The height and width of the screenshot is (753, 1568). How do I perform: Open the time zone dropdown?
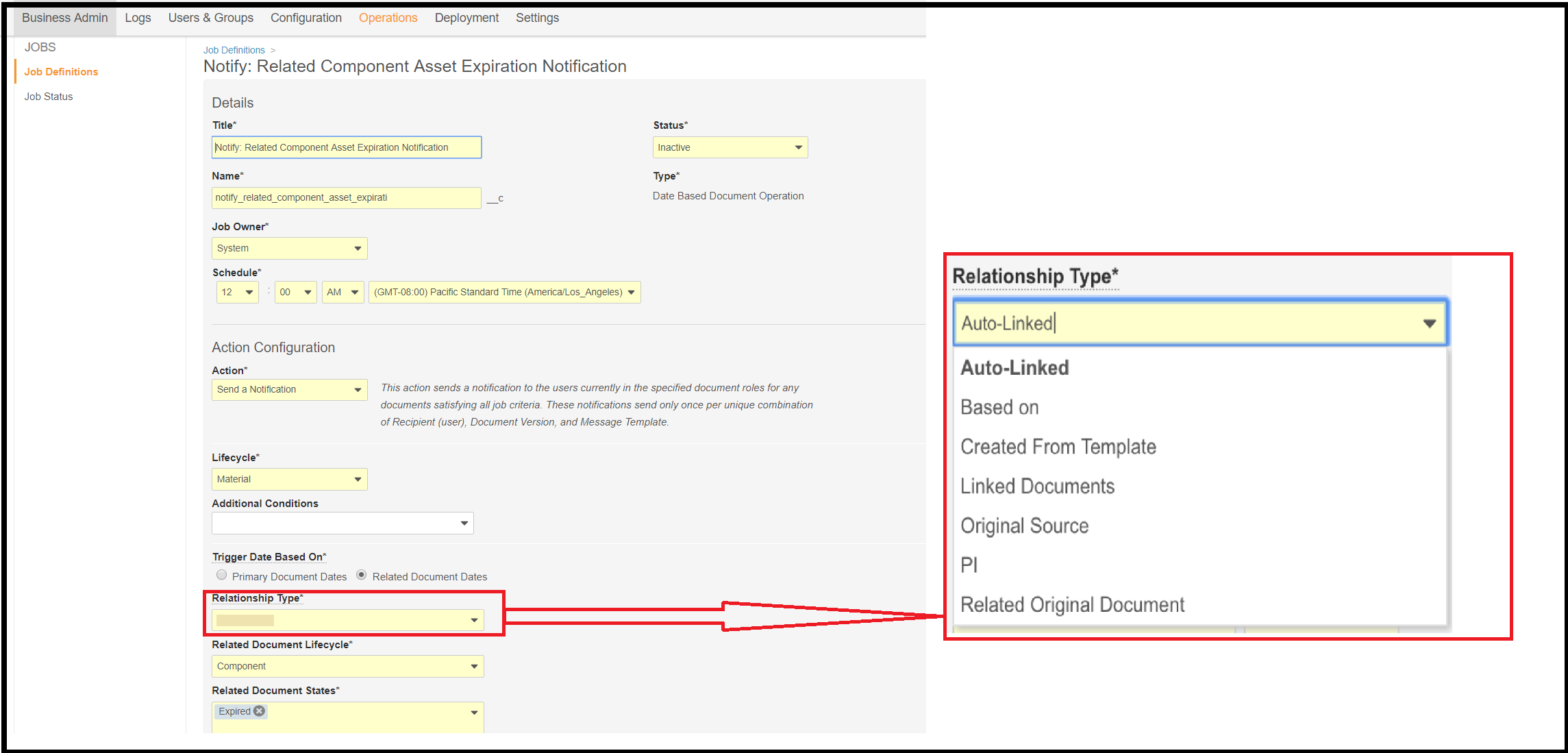[504, 292]
